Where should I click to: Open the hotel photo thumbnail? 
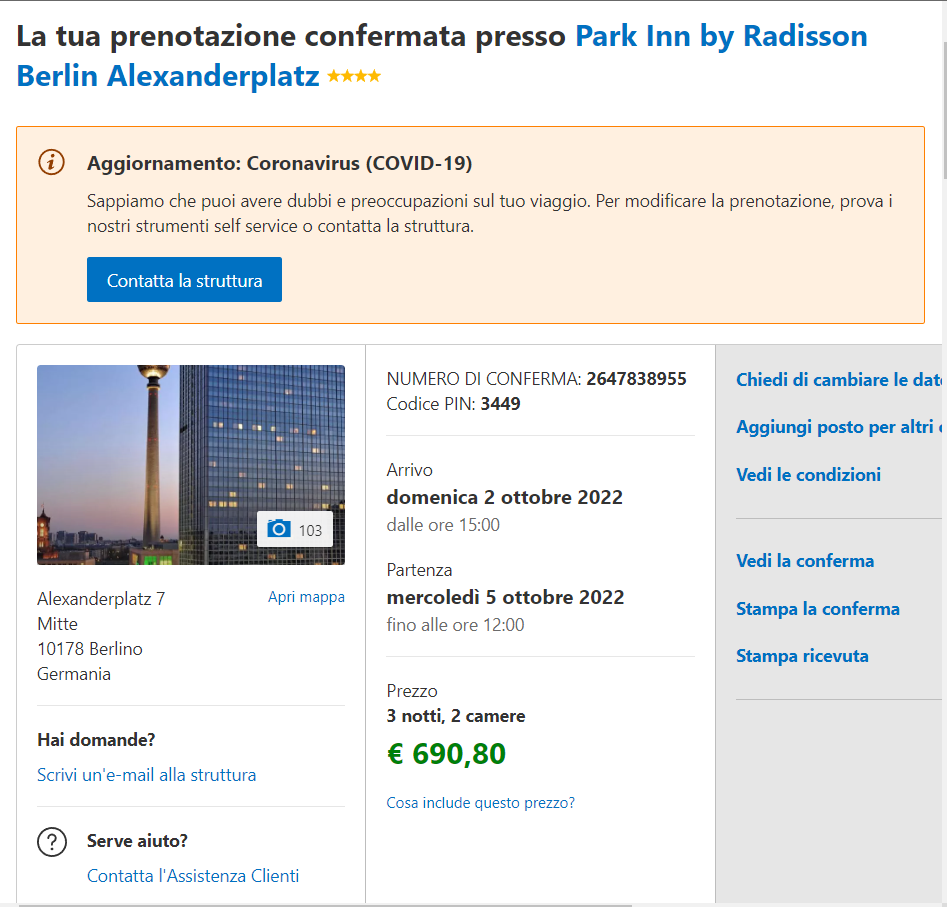pyautogui.click(x=191, y=465)
